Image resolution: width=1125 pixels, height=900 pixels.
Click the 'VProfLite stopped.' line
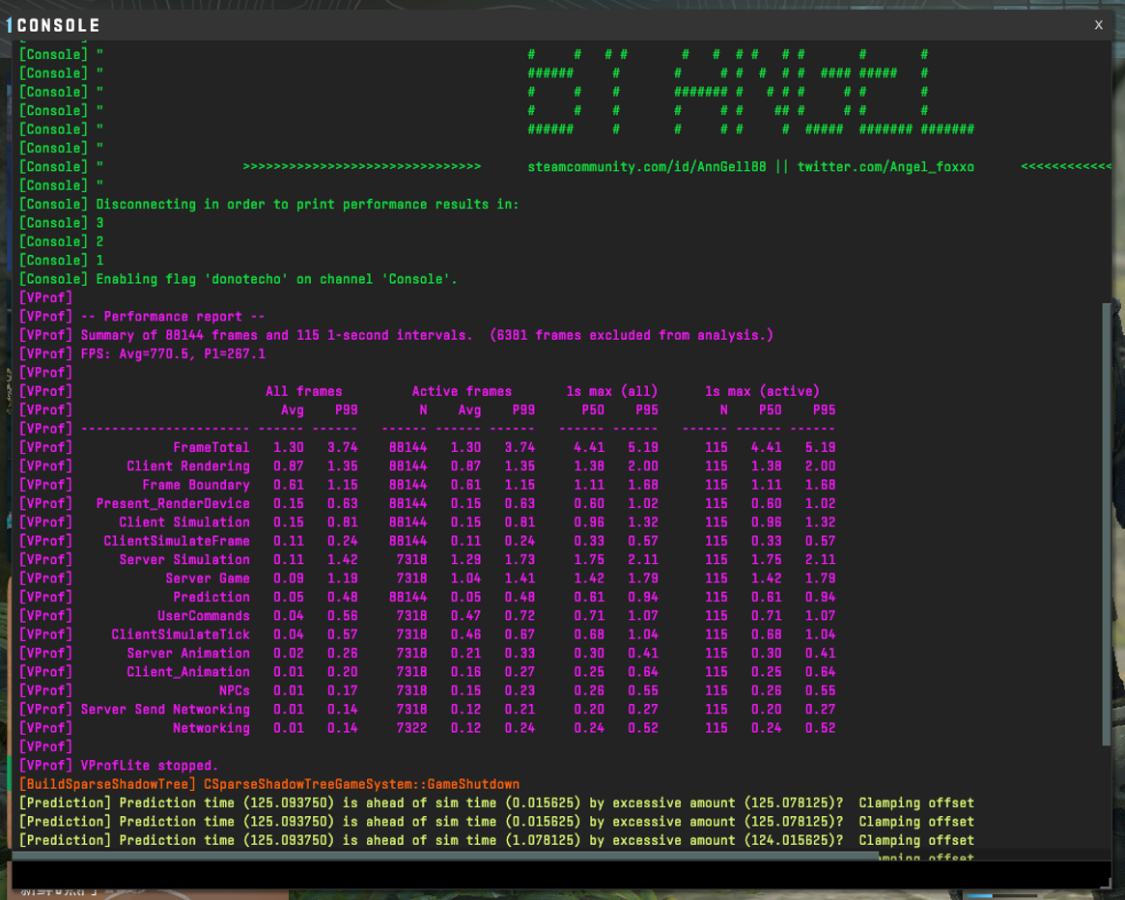118,765
